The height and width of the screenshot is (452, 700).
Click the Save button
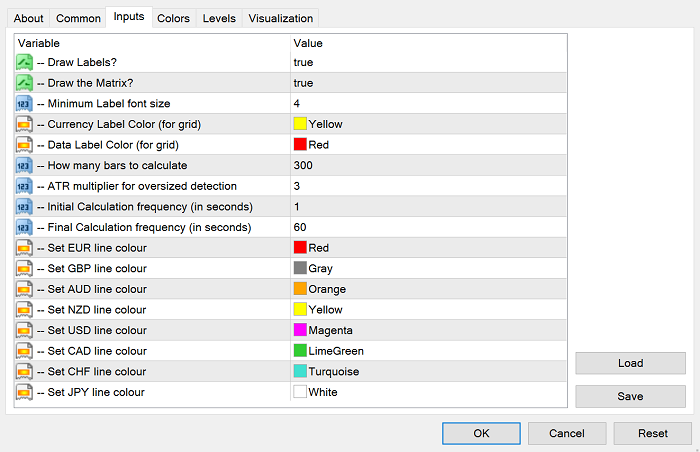pyautogui.click(x=630, y=396)
